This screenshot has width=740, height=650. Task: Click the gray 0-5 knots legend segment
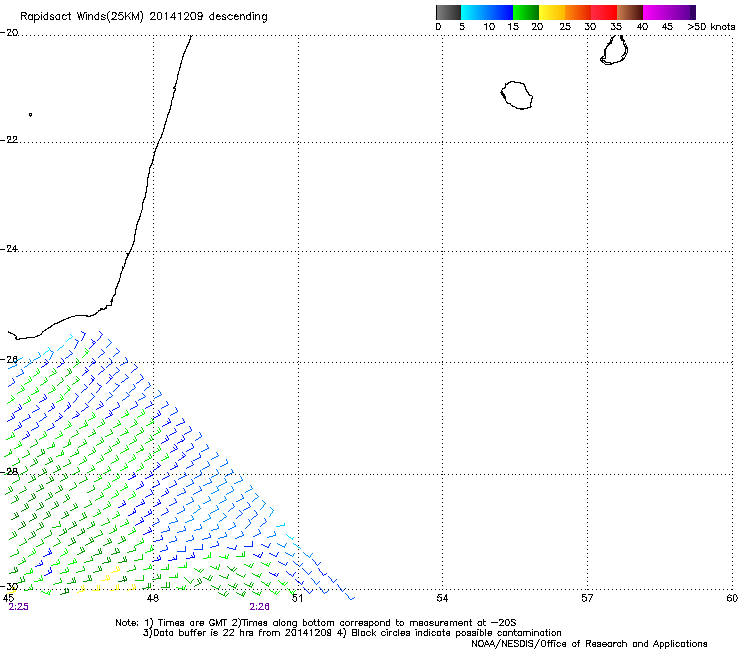tap(448, 12)
